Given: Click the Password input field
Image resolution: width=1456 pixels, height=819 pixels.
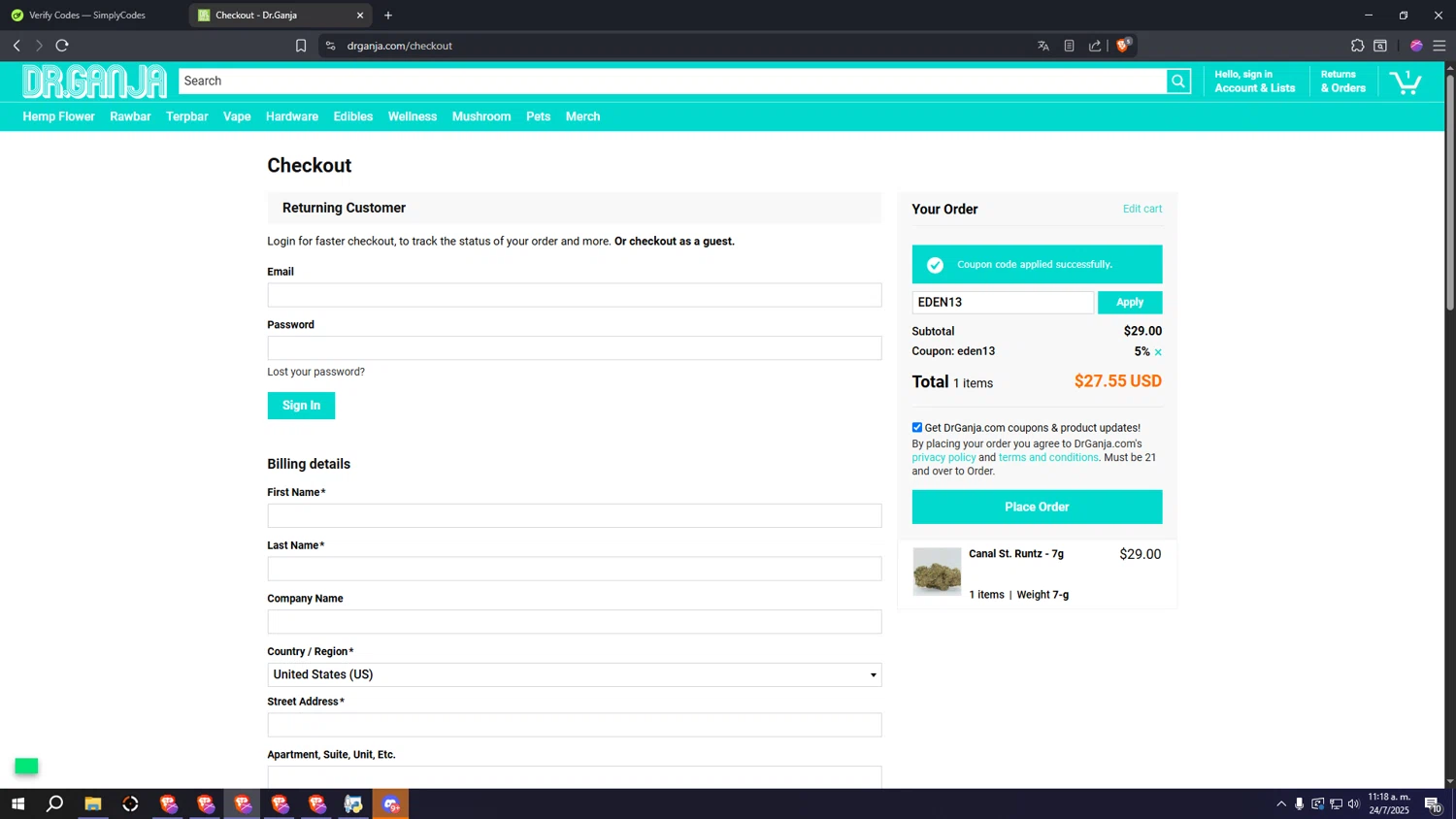Looking at the screenshot, I should [575, 348].
